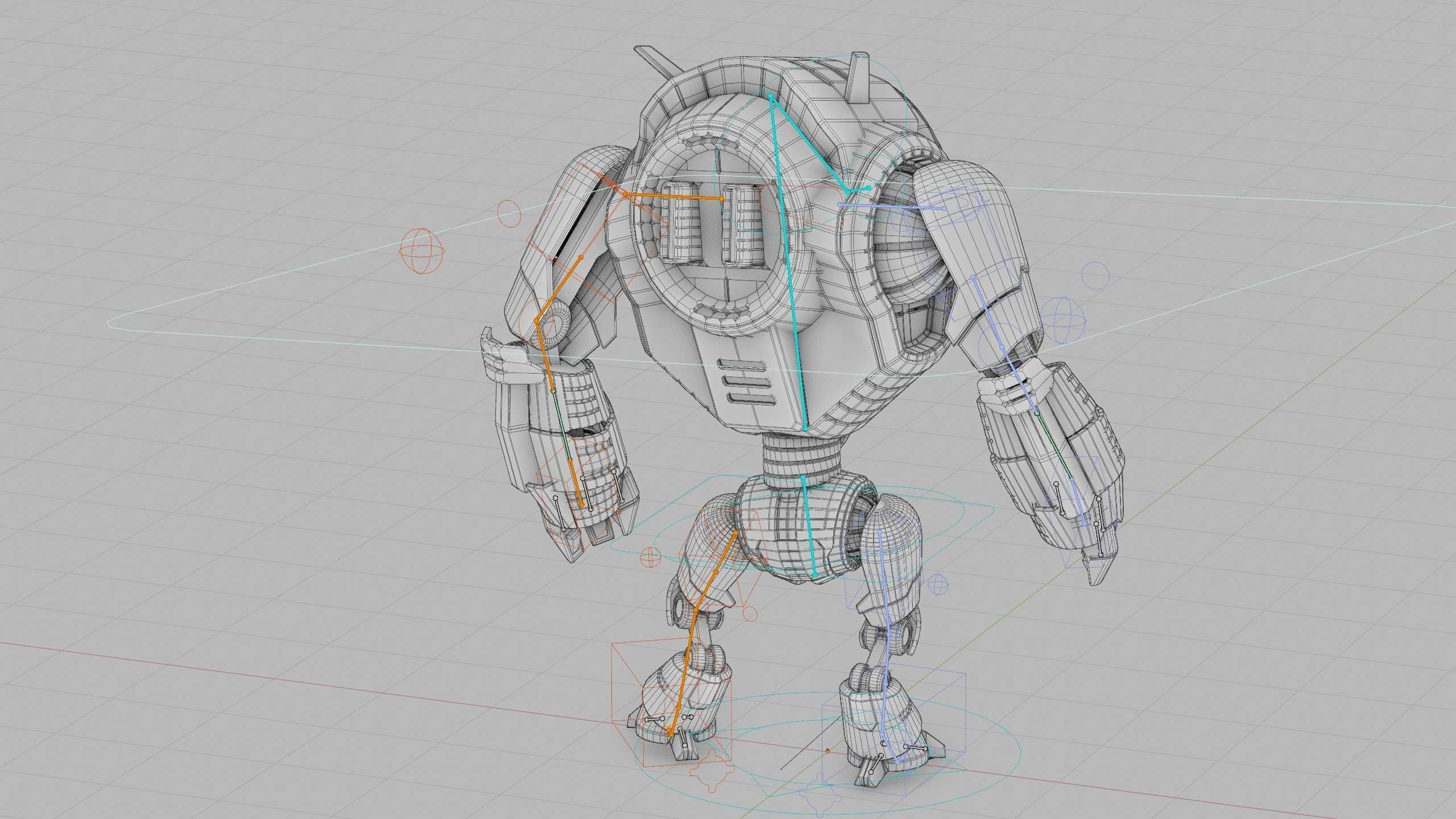Image resolution: width=1456 pixels, height=819 pixels.
Task: Select the tiny orange root bone marker
Action: (828, 751)
